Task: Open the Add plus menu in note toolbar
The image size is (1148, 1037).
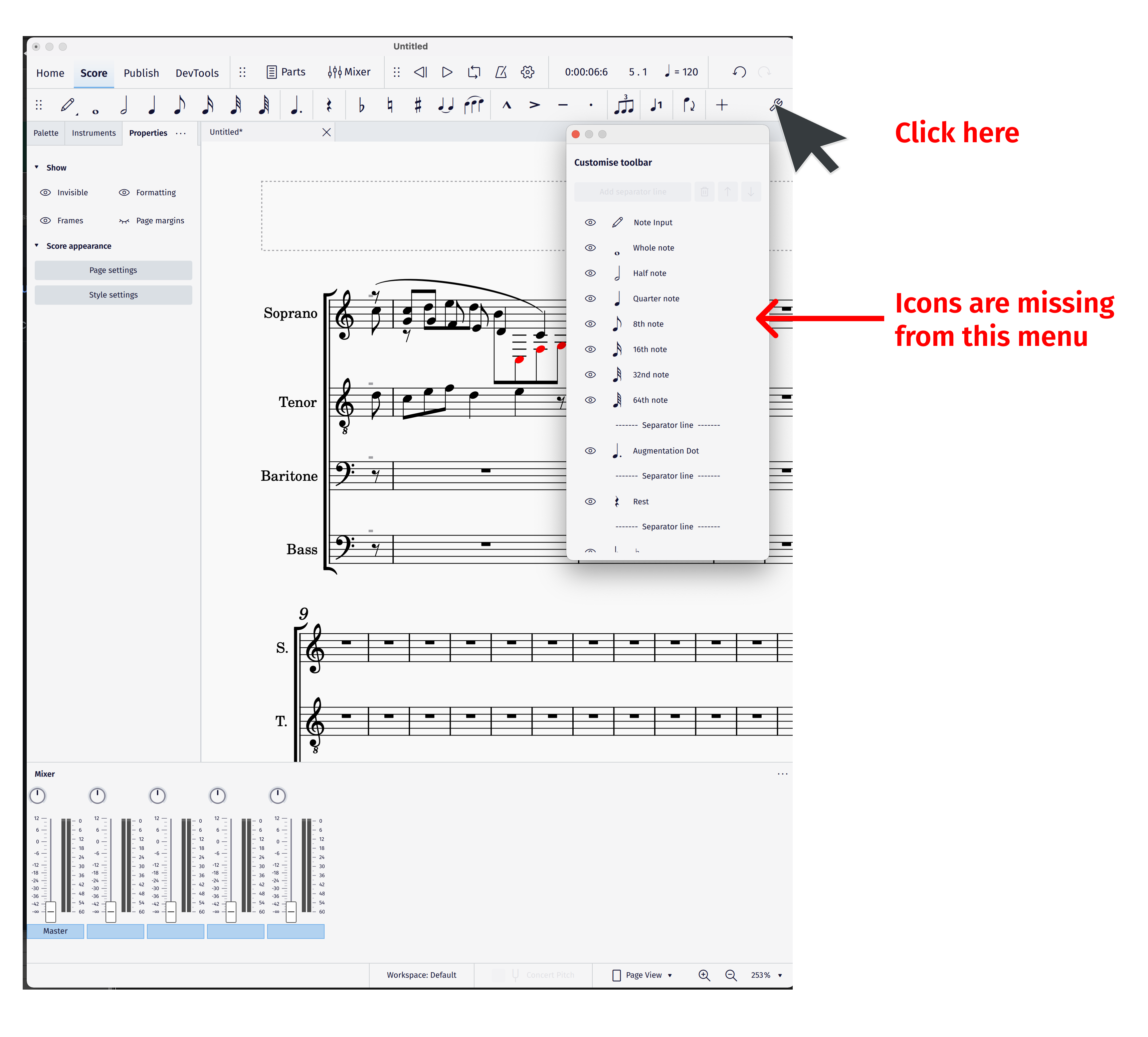Action: coord(722,105)
